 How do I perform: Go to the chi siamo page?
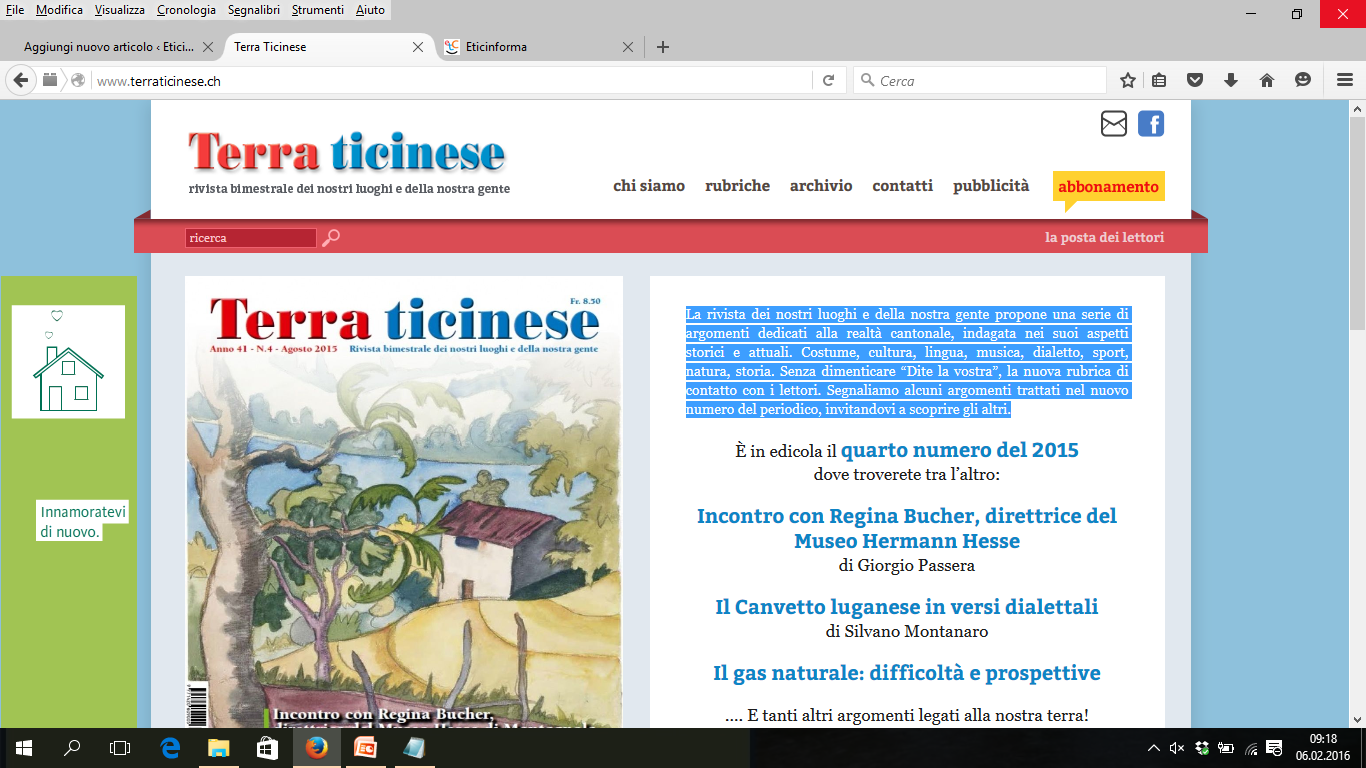point(649,186)
